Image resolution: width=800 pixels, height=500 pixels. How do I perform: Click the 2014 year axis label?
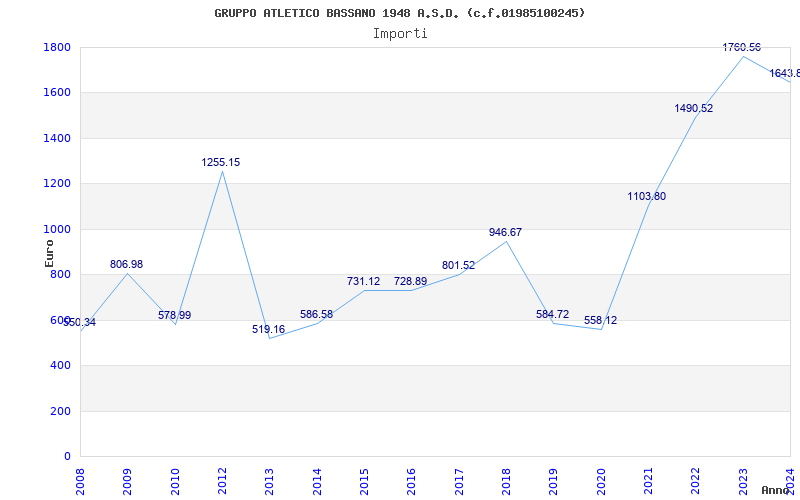[317, 482]
